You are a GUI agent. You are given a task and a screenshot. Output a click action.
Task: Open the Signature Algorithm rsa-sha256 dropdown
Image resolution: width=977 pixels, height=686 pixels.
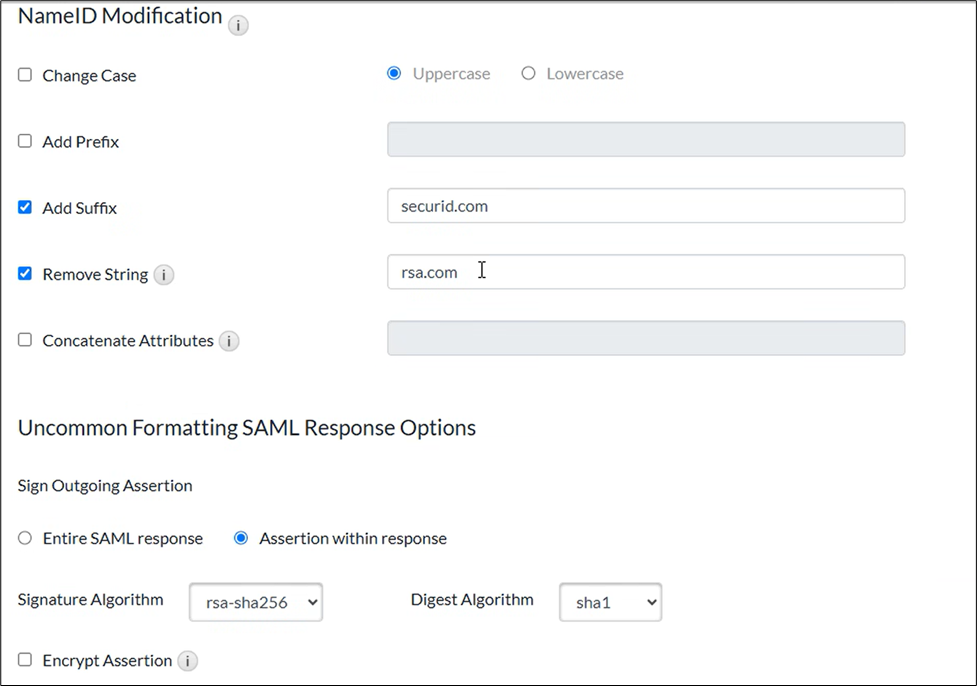tap(256, 602)
